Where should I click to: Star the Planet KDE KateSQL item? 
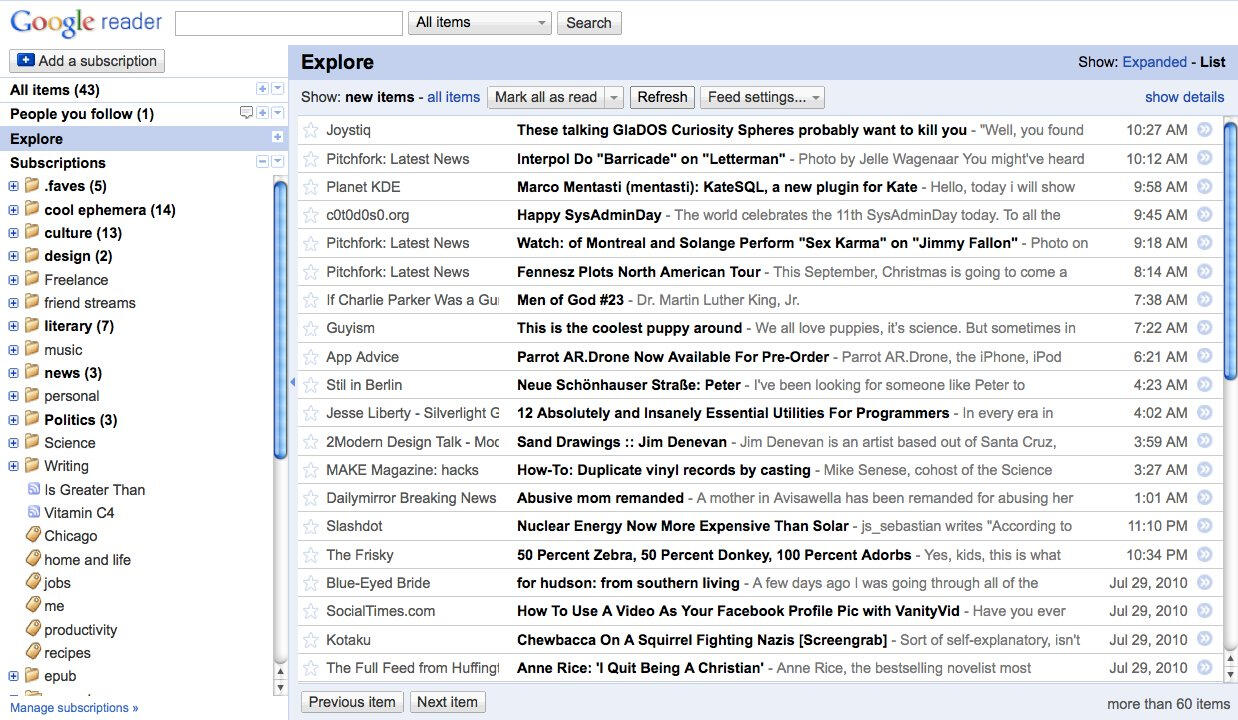coord(311,187)
